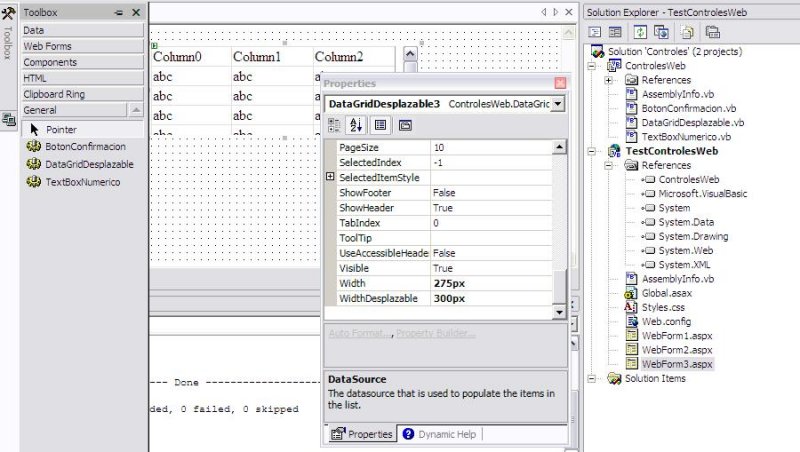800x452 pixels.
Task: Click the datagrid's vertical scroll up button
Action: pyautogui.click(x=410, y=54)
